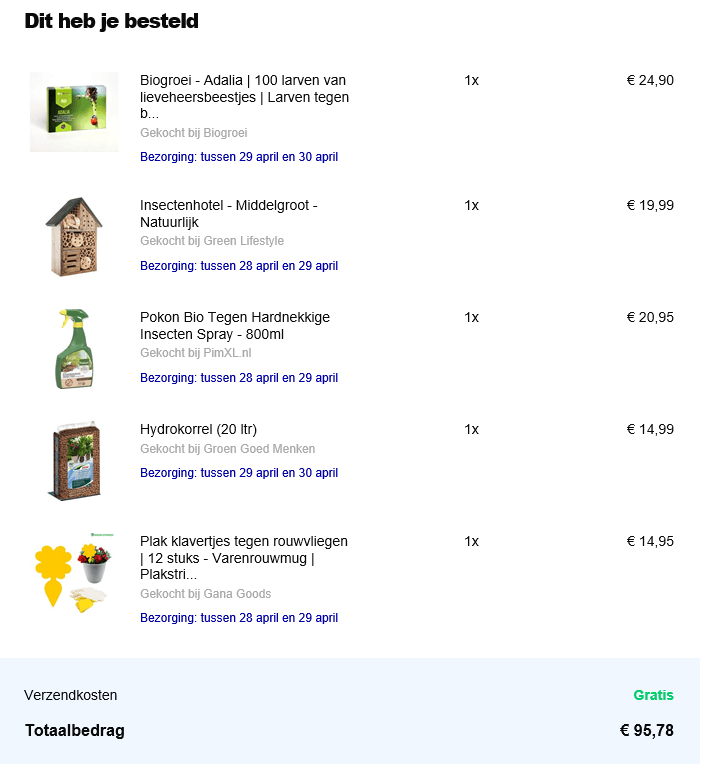Viewport: 715px width, 775px height.
Task: Select the Gekocht bij PimXL.nl seller
Action: (196, 353)
